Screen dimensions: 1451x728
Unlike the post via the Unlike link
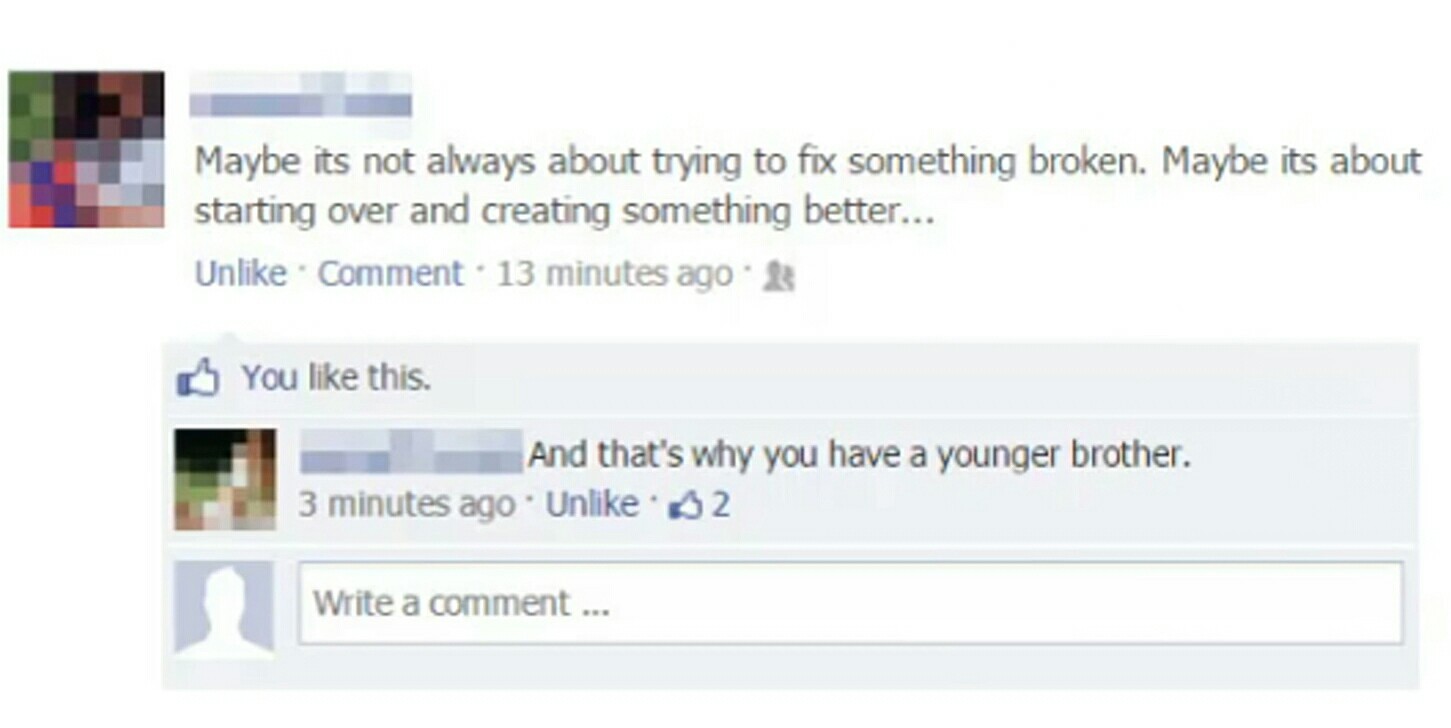click(241, 273)
